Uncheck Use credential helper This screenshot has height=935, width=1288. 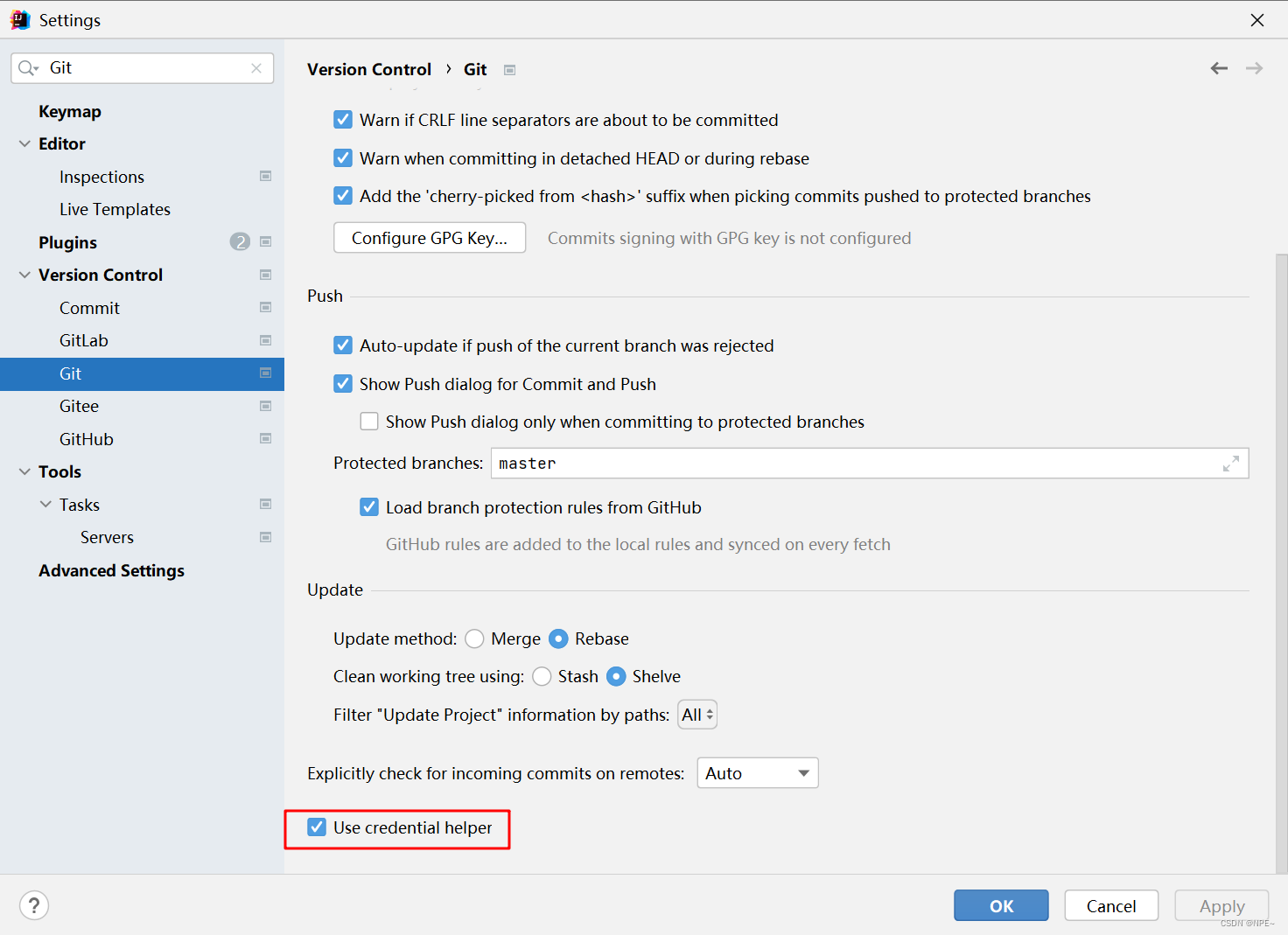(317, 827)
